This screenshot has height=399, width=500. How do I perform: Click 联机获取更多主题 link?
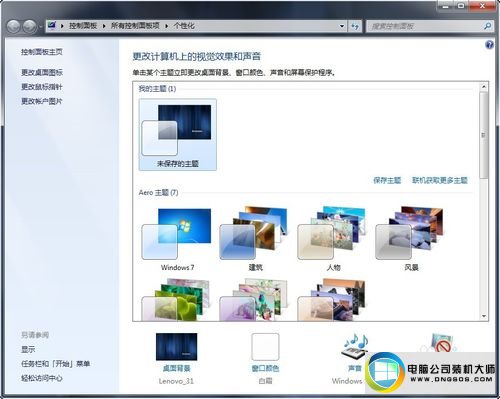point(440,180)
